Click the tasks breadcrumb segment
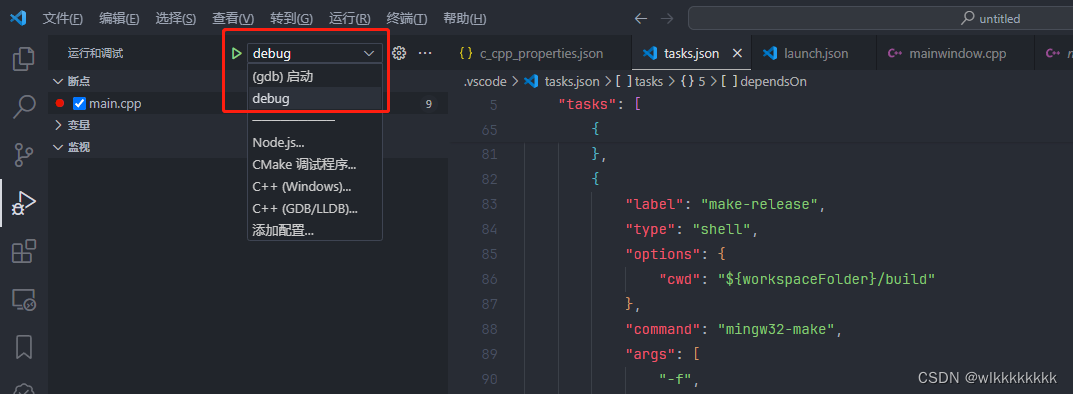 [649, 81]
